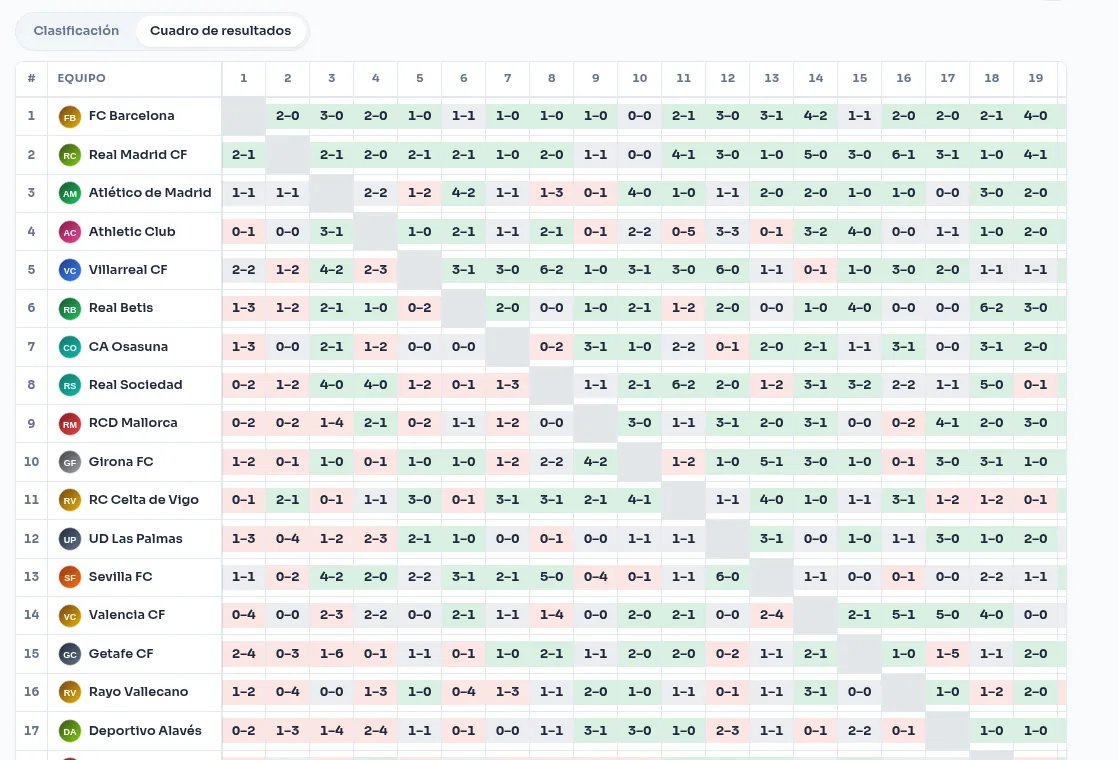Viewport: 1118px width, 760px height.
Task: Click the 5-0 result in Real Madrid's row
Action: [x=816, y=154]
